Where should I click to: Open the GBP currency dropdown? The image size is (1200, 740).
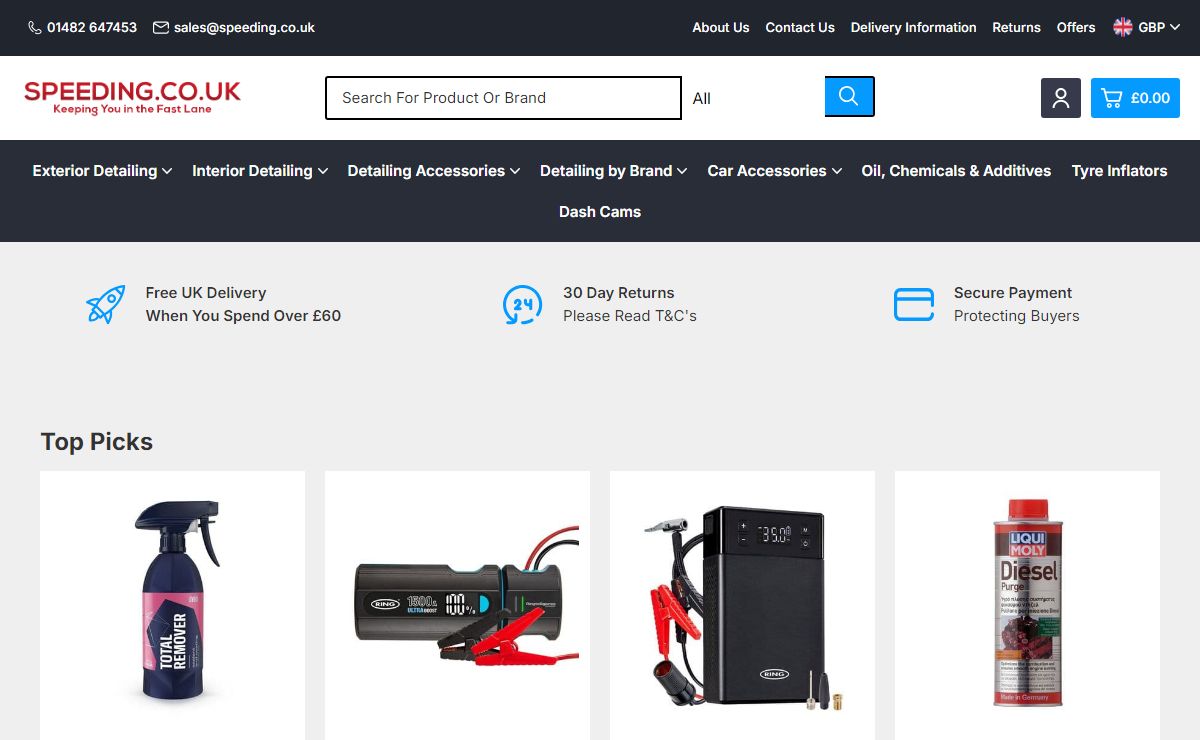point(1147,27)
